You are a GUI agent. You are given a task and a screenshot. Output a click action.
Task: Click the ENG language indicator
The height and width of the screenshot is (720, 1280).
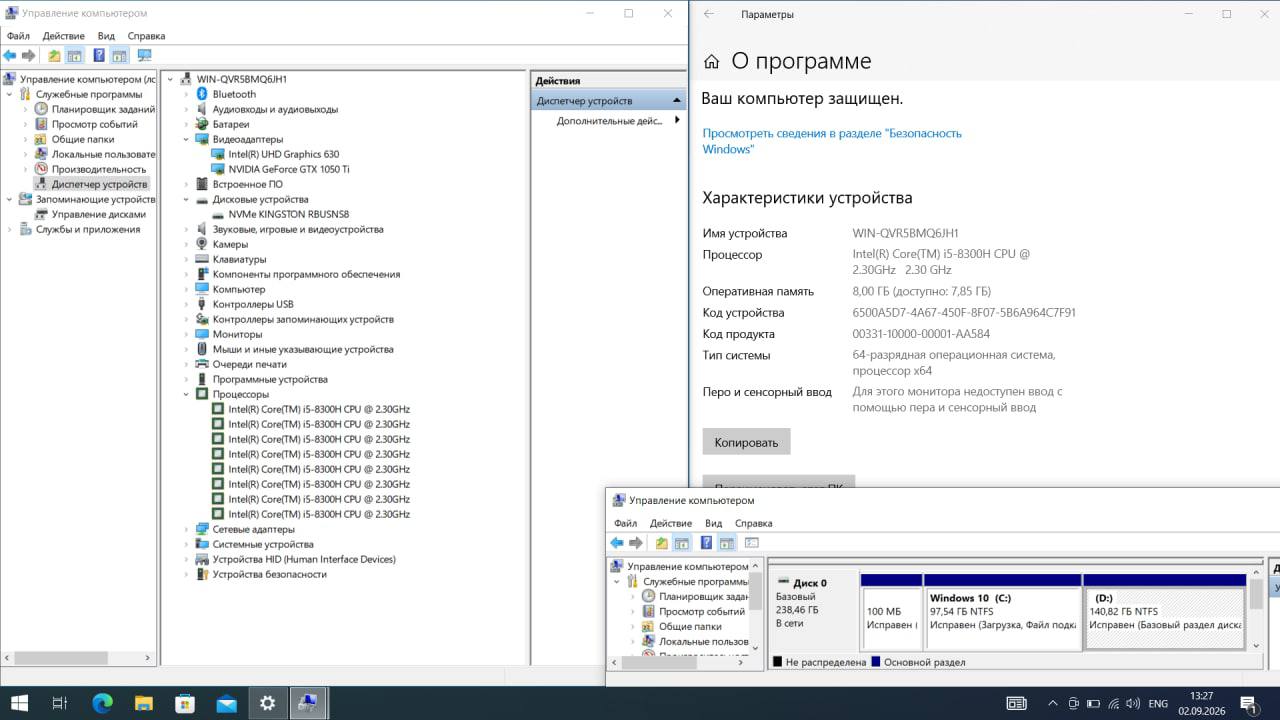tap(1158, 704)
